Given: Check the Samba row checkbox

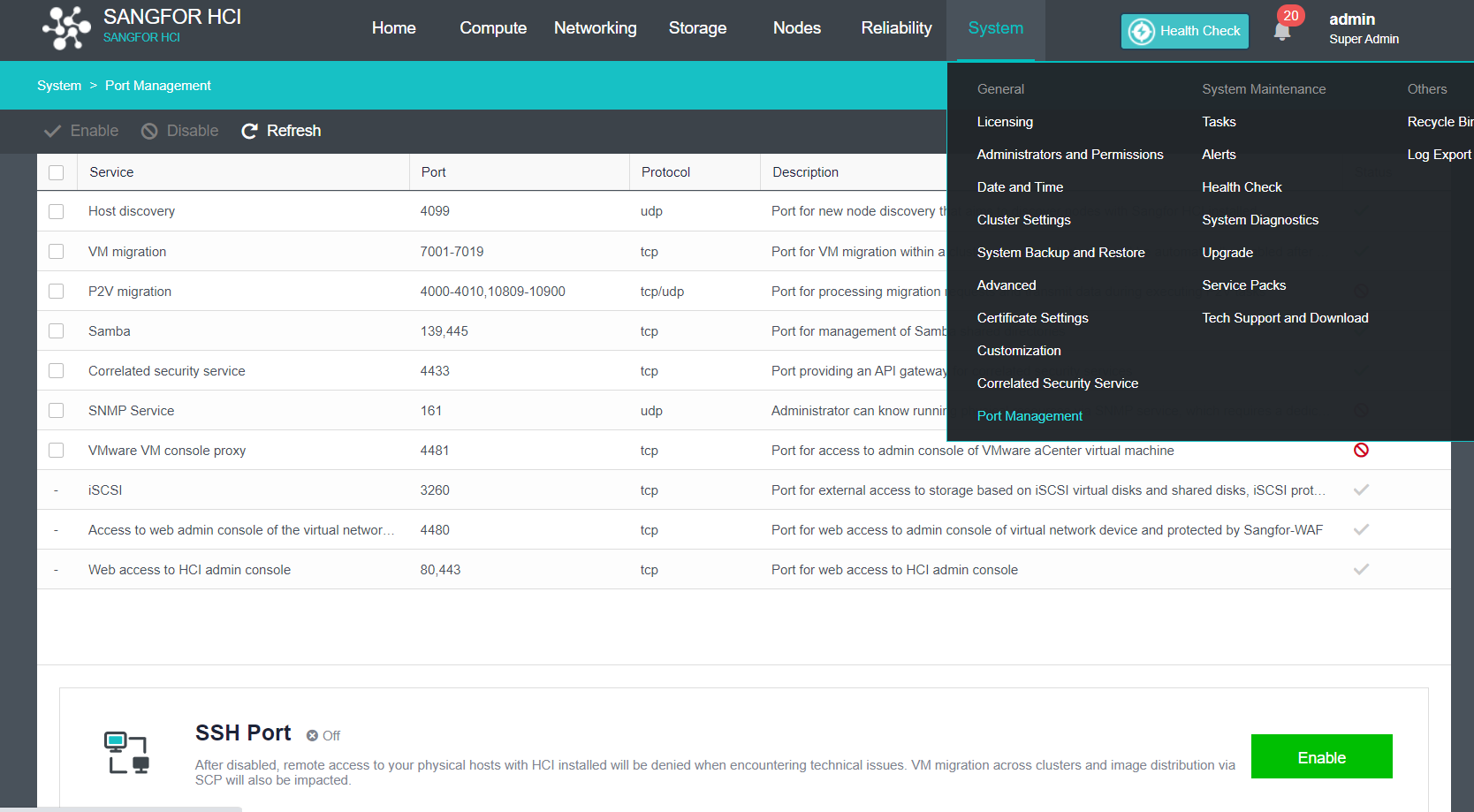Looking at the screenshot, I should [57, 331].
